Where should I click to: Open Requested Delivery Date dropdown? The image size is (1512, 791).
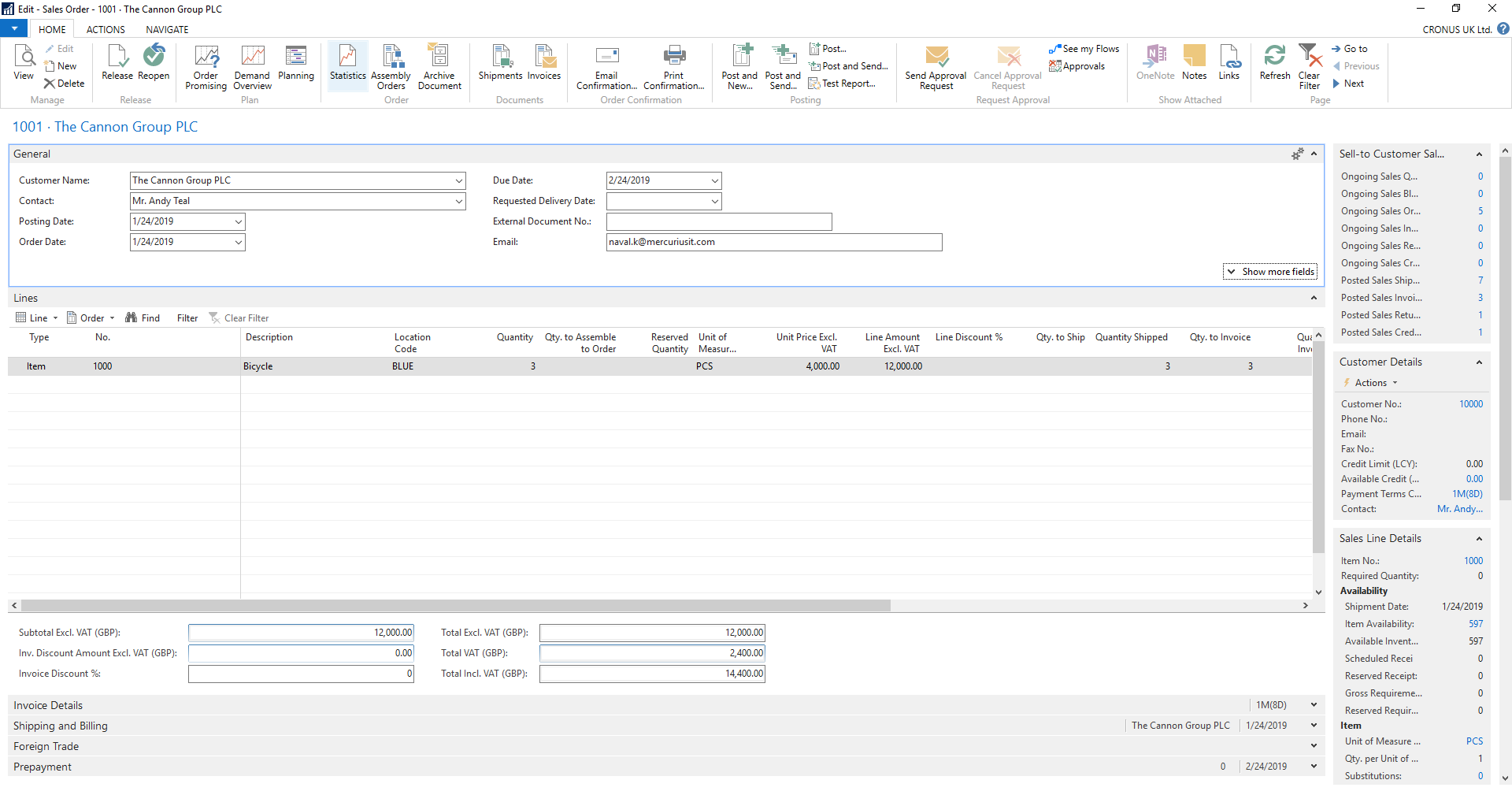click(714, 201)
